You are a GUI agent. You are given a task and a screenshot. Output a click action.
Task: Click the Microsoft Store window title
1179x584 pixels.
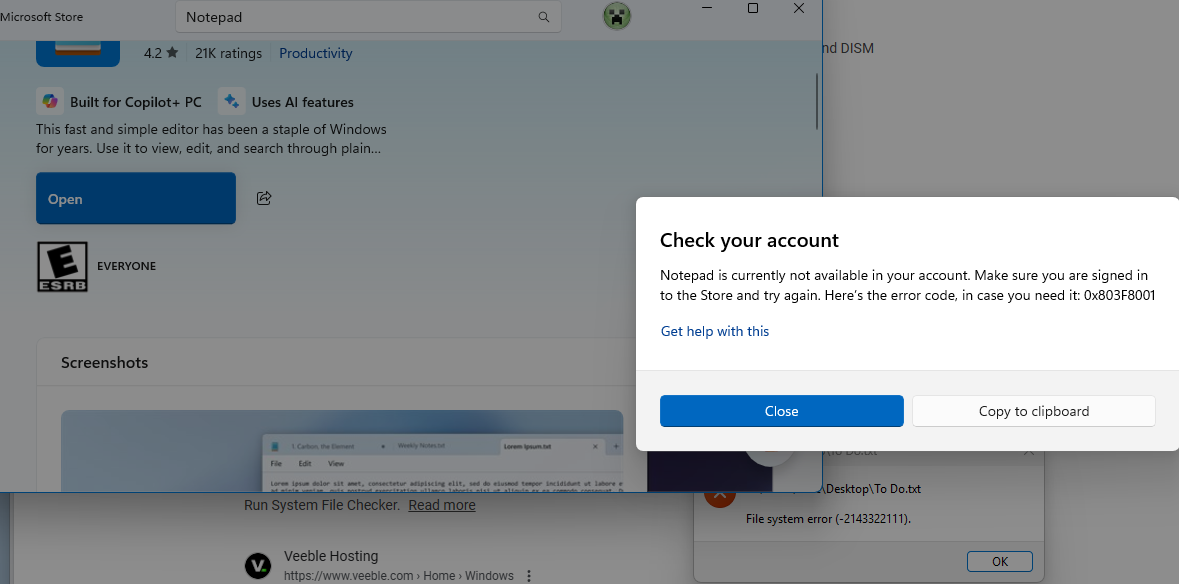42,17
